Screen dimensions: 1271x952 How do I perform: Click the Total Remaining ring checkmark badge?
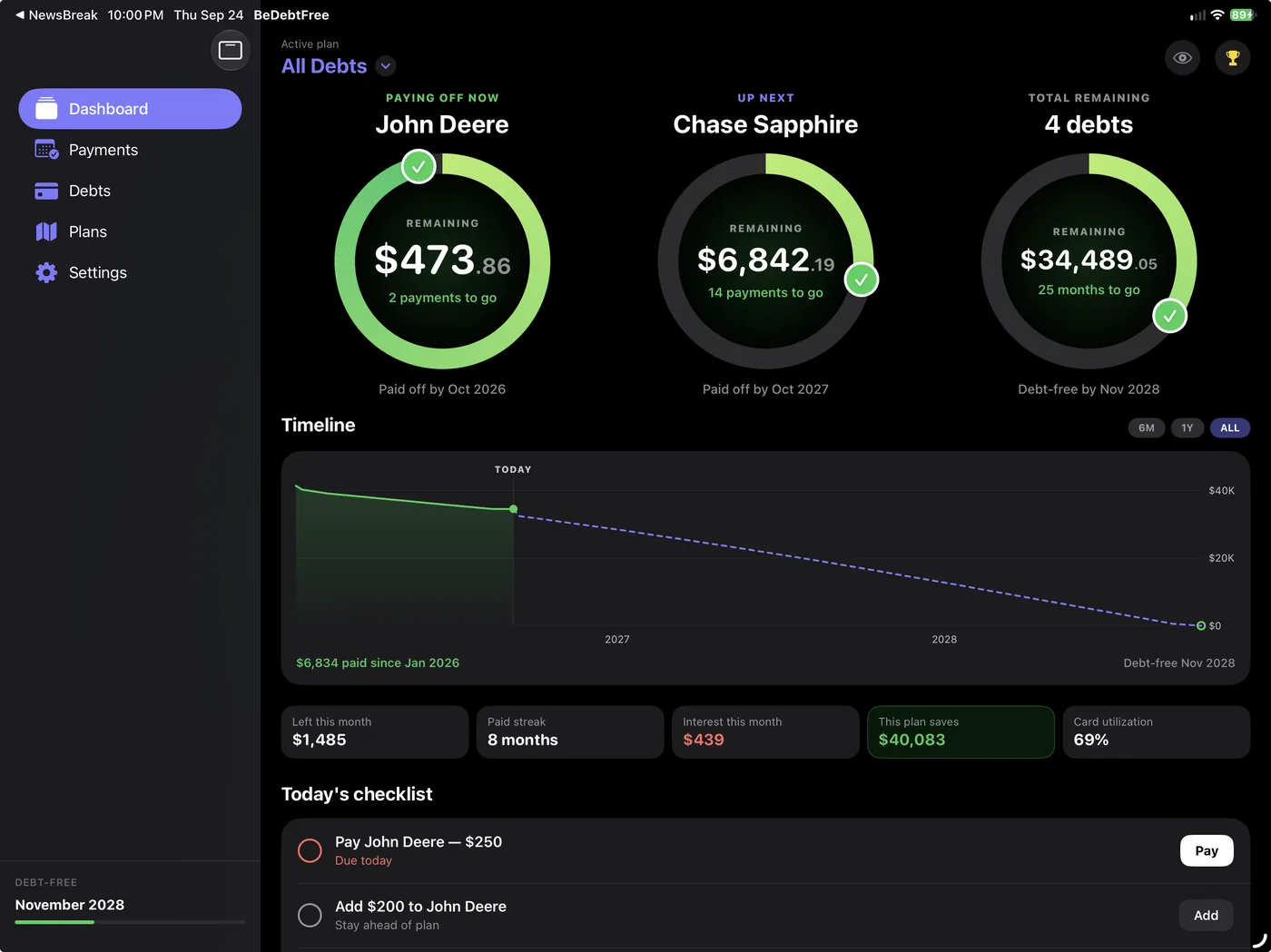[1170, 316]
